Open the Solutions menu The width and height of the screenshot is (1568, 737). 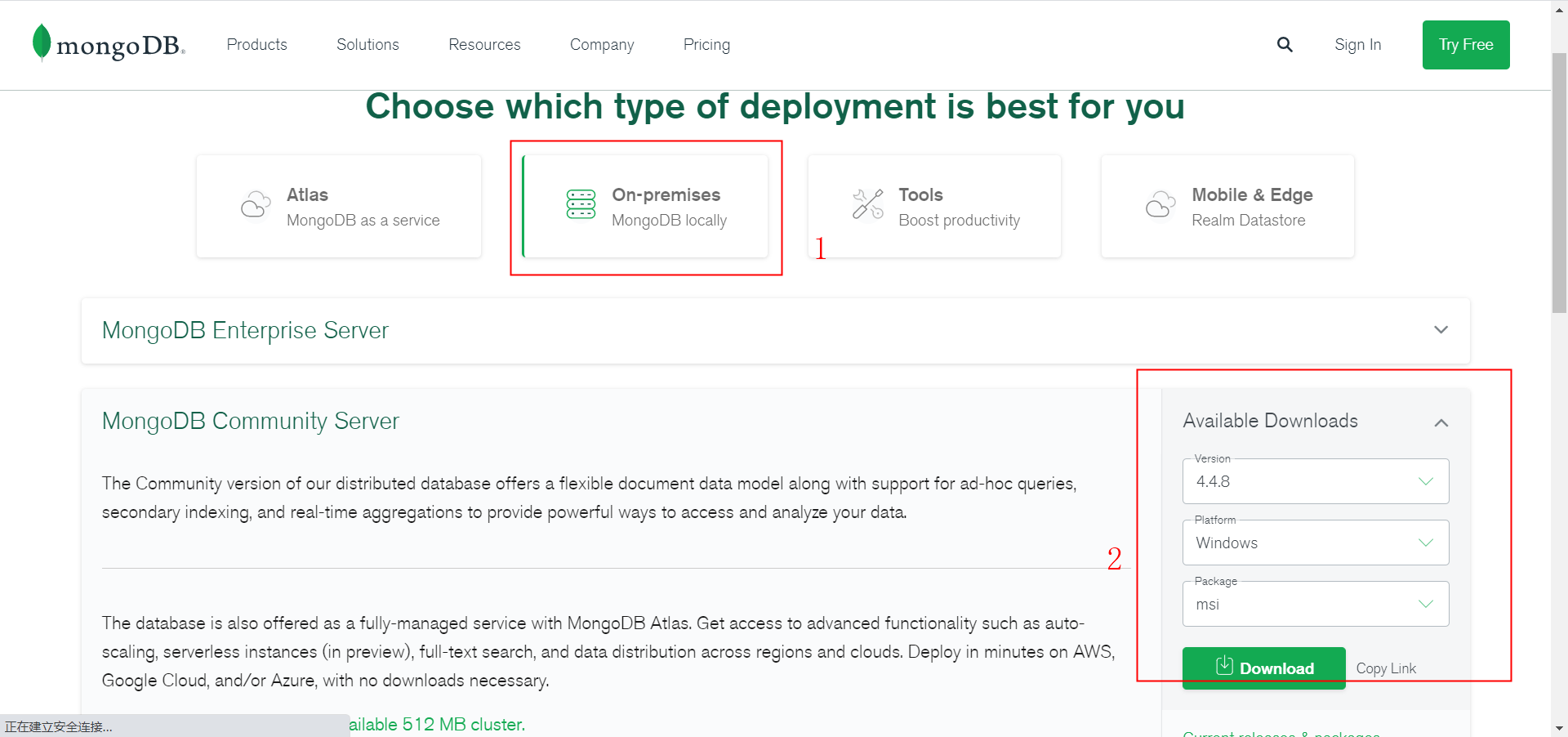click(x=367, y=45)
